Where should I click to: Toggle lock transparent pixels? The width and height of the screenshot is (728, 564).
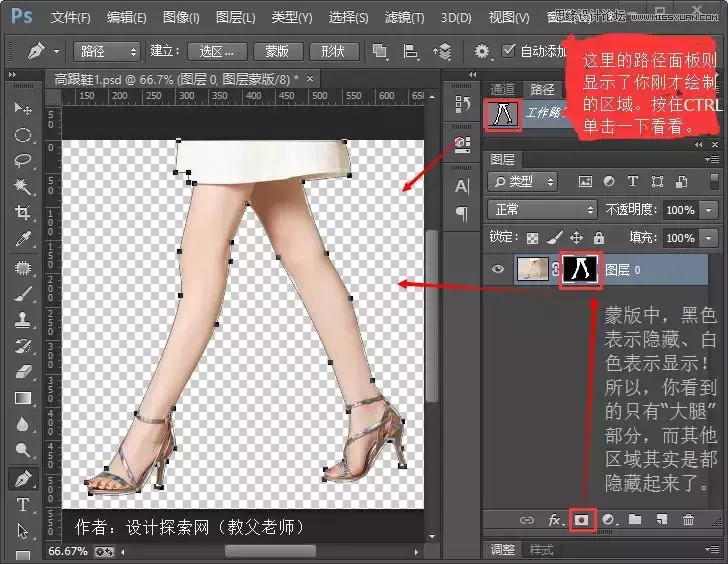click(532, 239)
